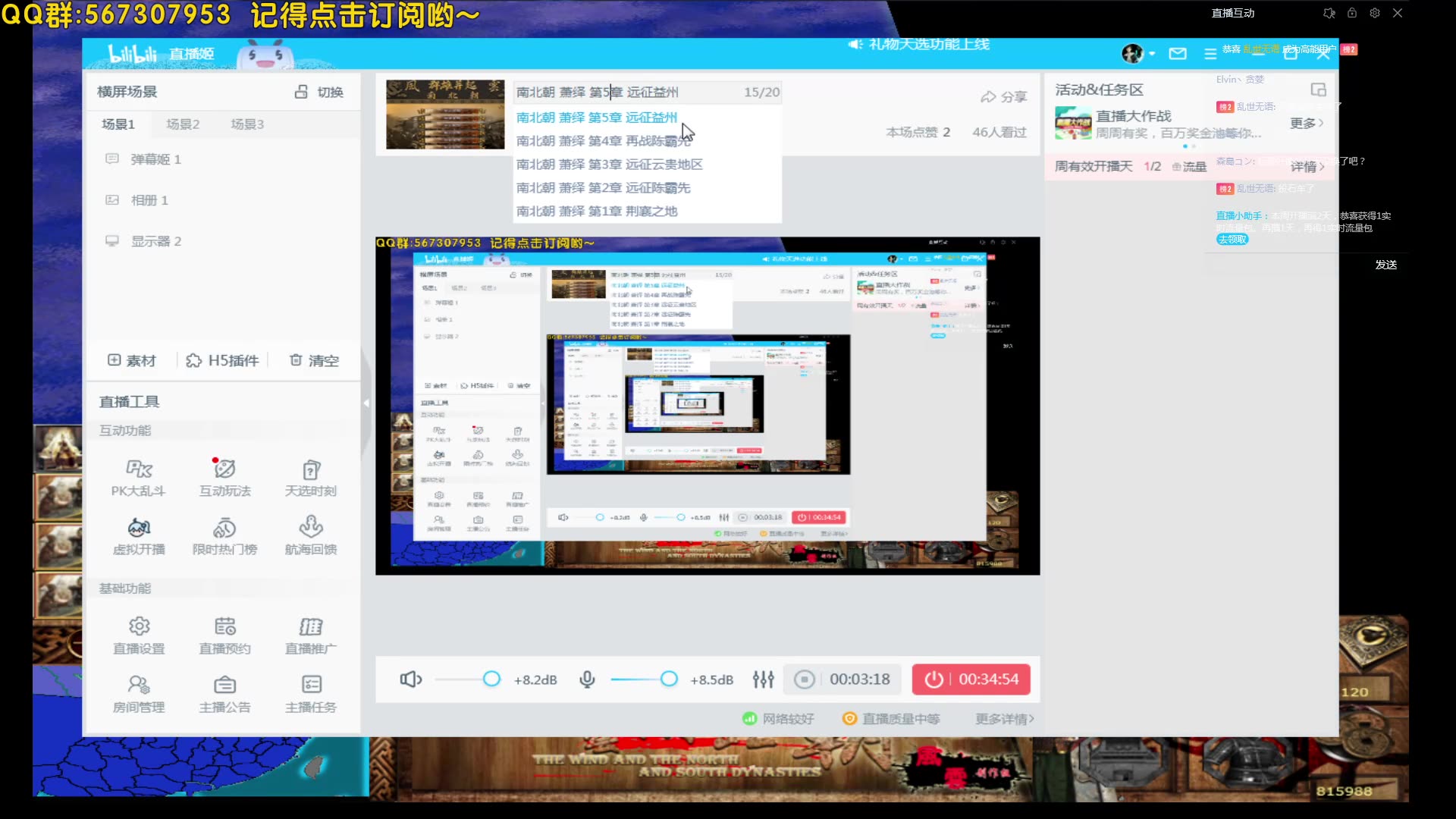Image resolution: width=1456 pixels, height=819 pixels.
Task: Open PK大乱斗 interactive tool
Action: pos(139,478)
